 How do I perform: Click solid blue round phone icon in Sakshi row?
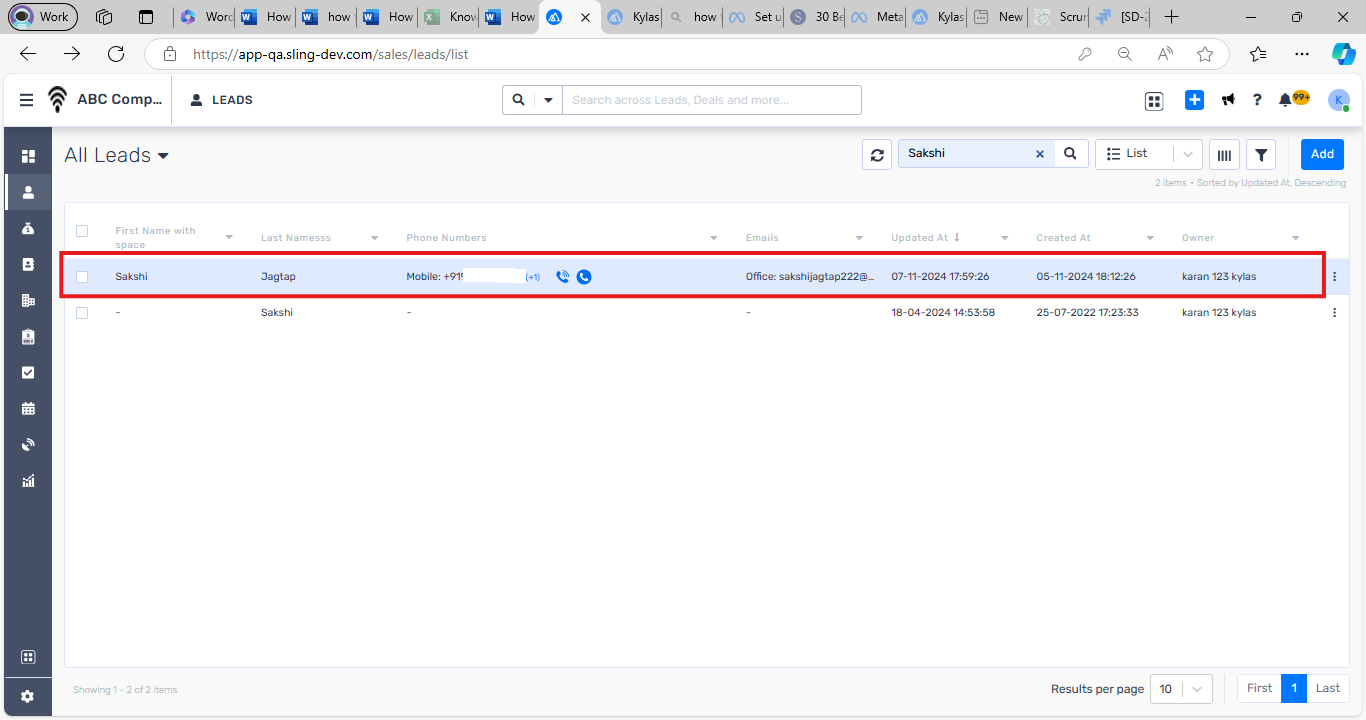click(x=584, y=277)
